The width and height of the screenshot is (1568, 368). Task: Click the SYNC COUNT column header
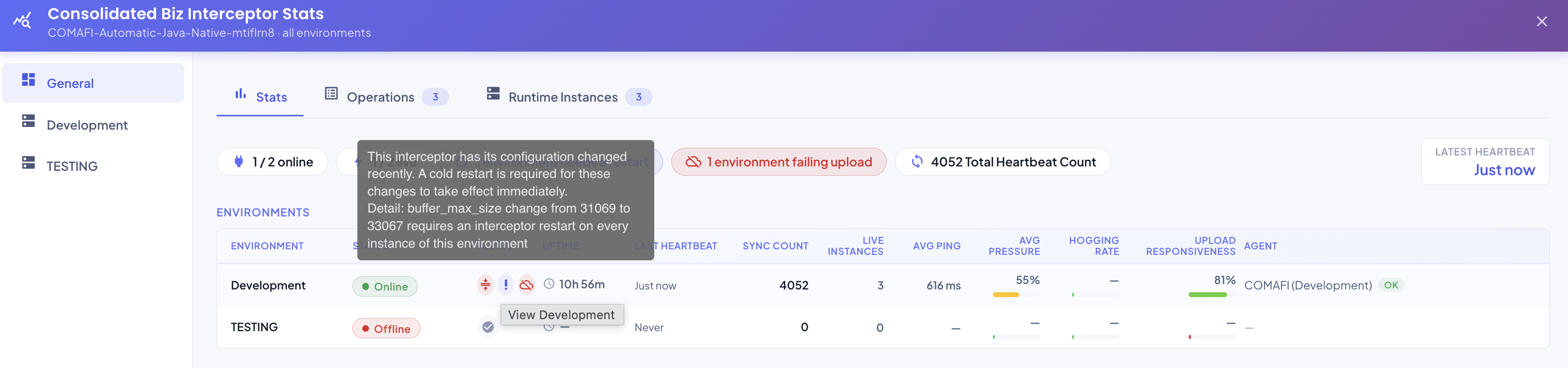click(x=775, y=246)
